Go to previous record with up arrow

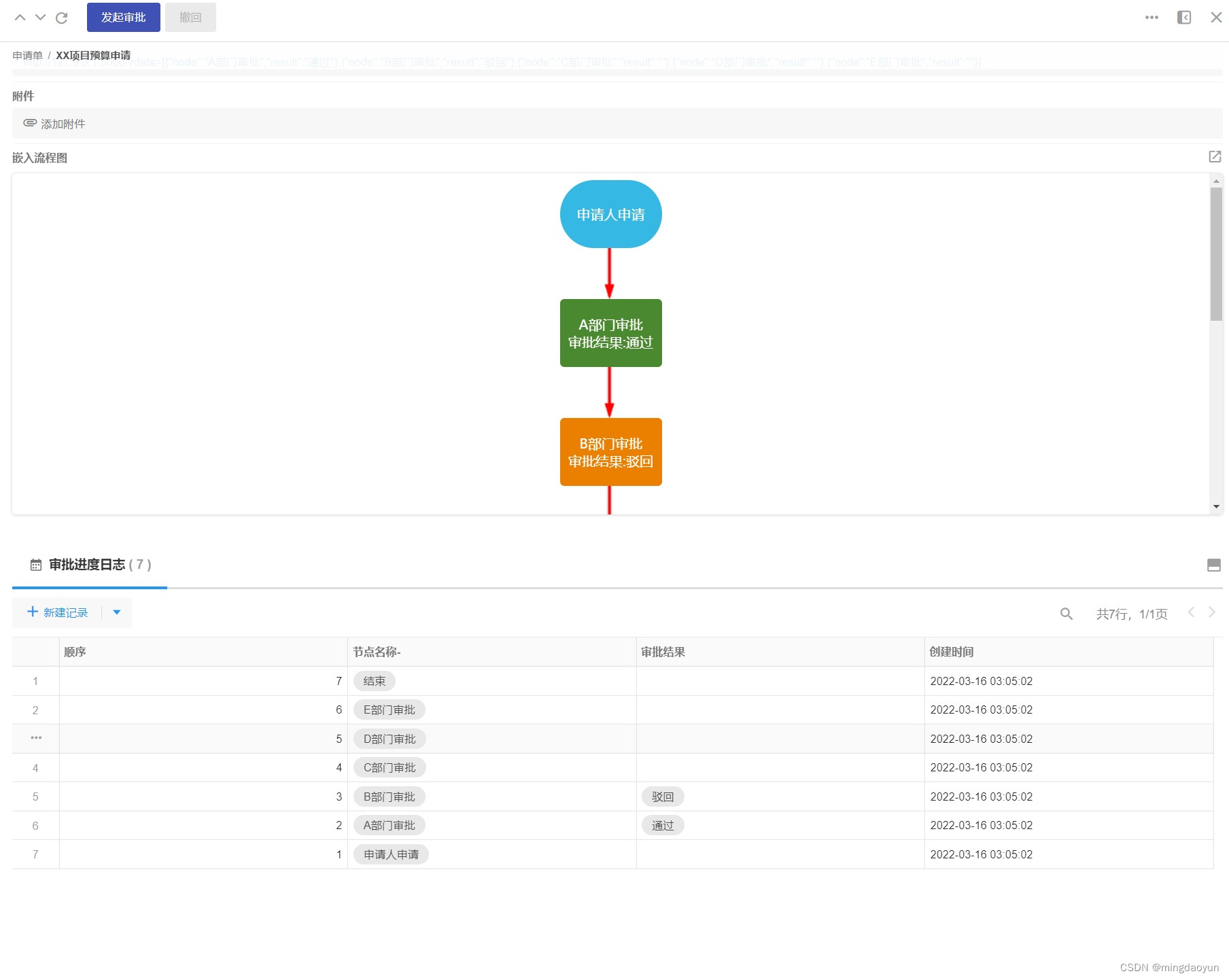(x=20, y=18)
